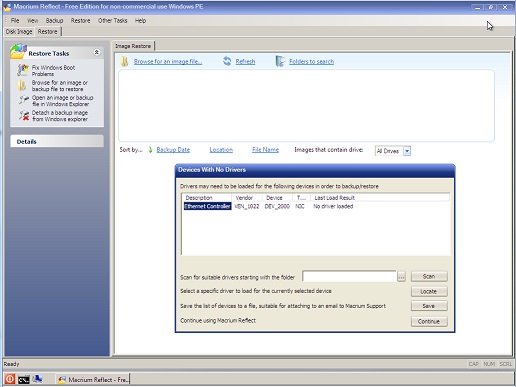Select the Ethernet Controller row
516x387 pixels.
(x=316, y=206)
